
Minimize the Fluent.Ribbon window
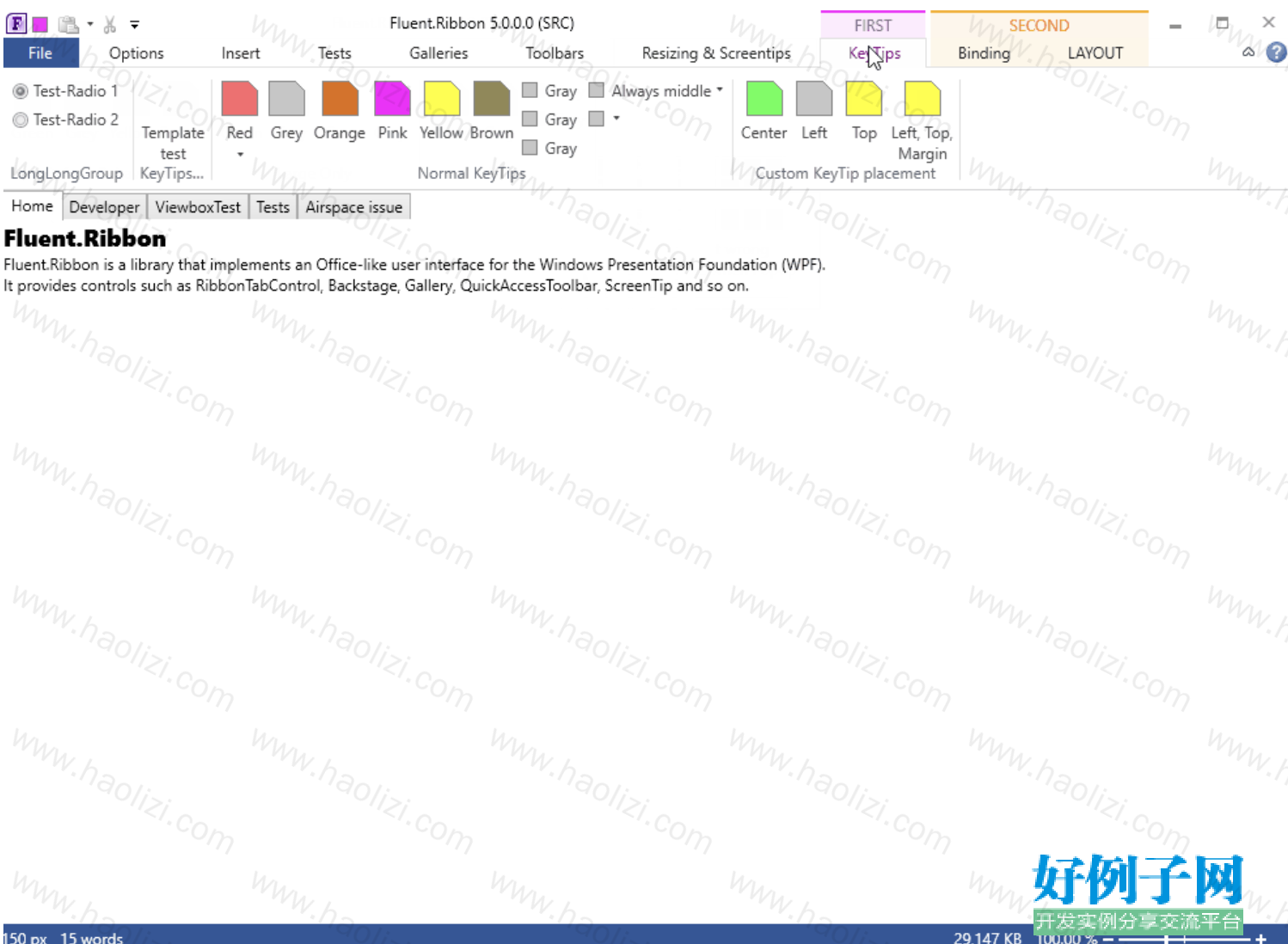pos(1175,25)
